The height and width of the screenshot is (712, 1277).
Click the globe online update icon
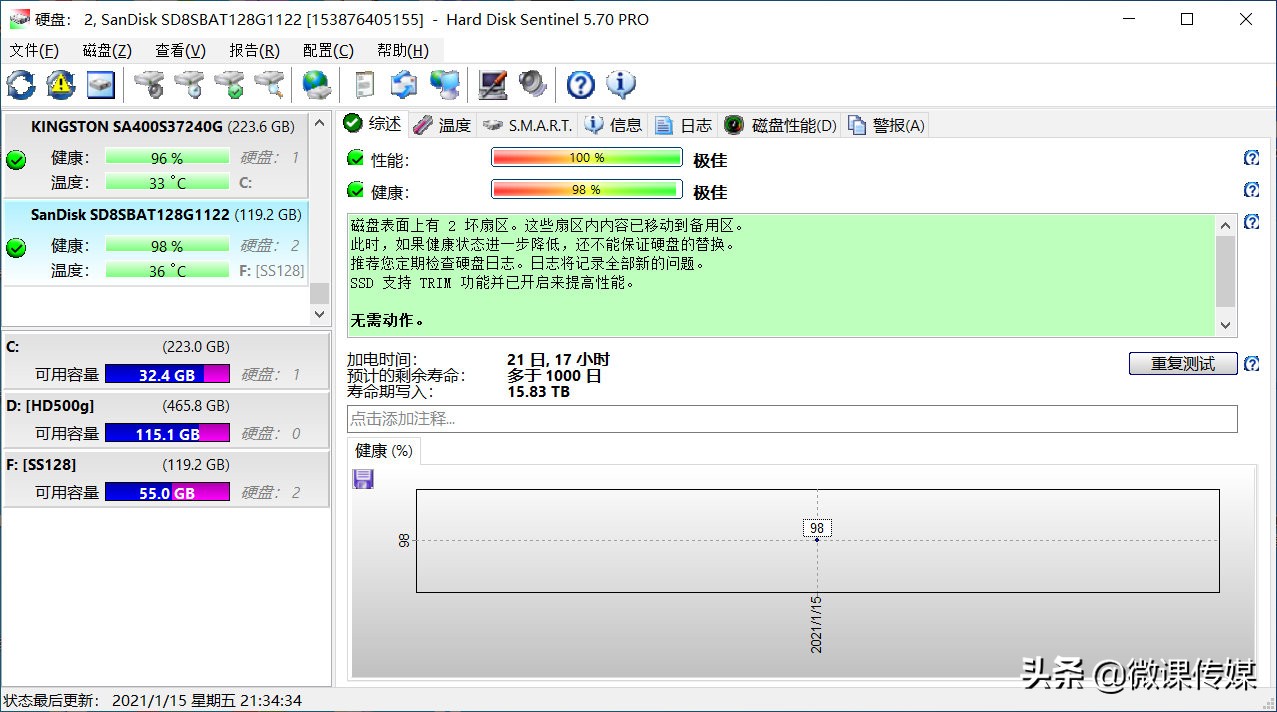[316, 85]
